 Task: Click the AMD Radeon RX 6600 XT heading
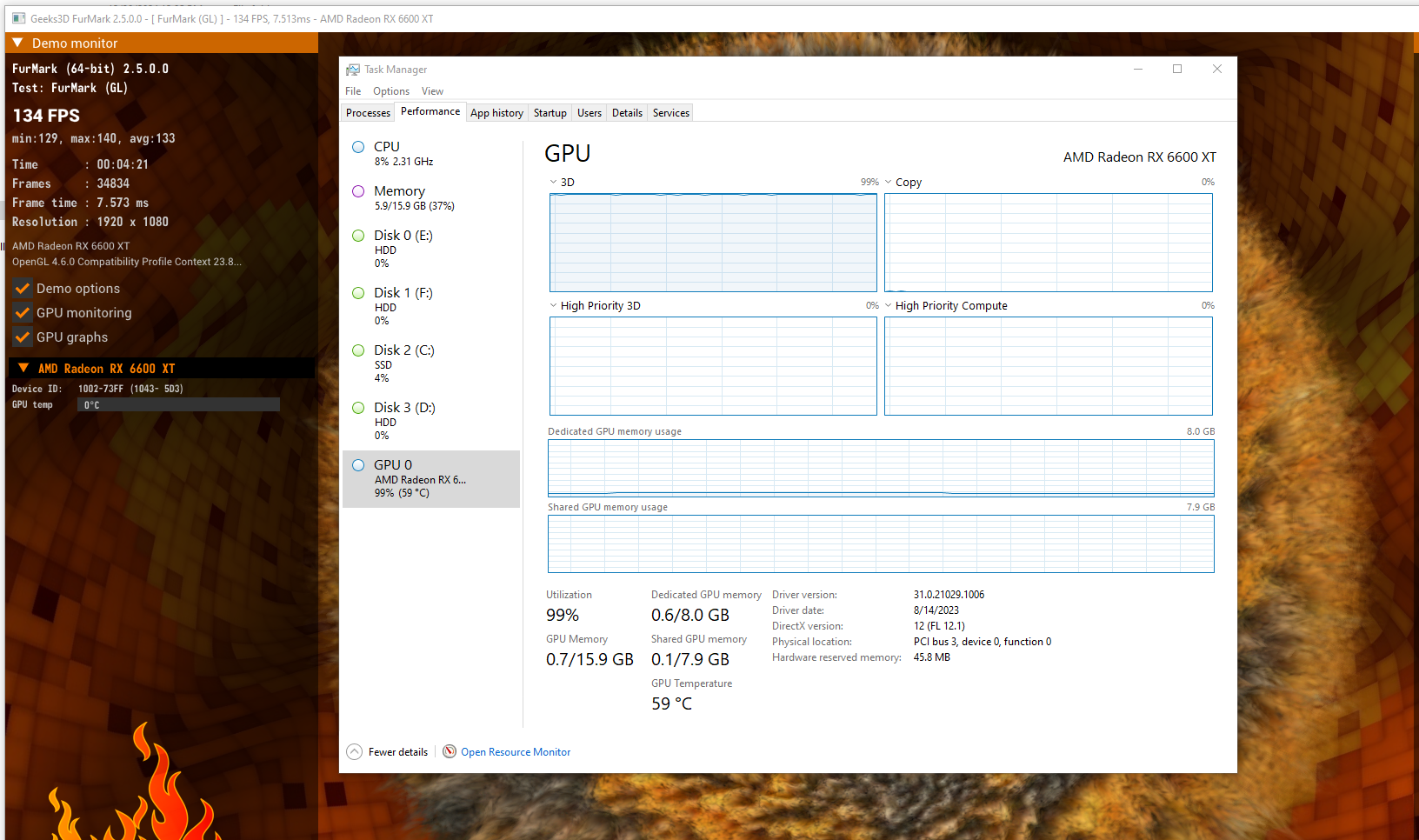click(x=1140, y=157)
